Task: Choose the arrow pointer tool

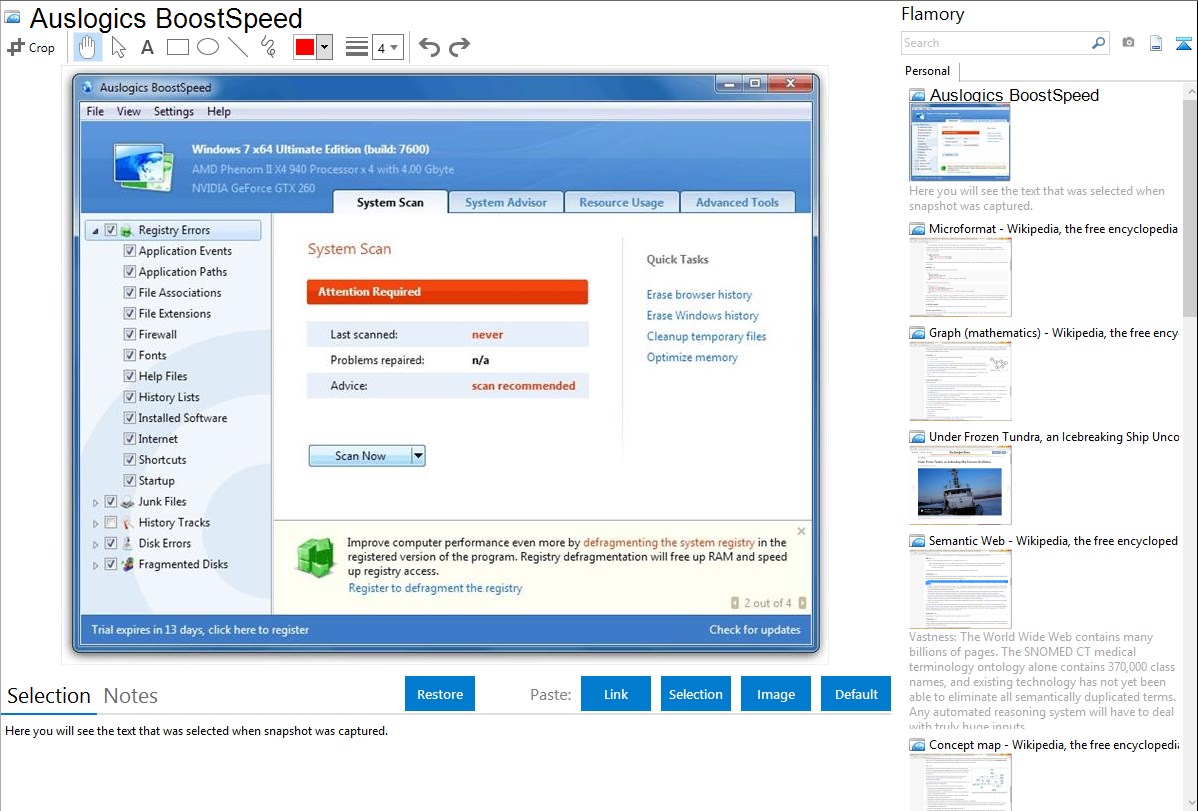Action: click(x=118, y=47)
